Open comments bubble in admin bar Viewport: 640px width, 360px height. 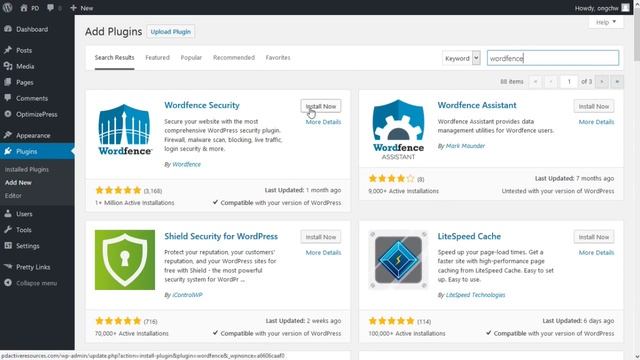(x=50, y=8)
